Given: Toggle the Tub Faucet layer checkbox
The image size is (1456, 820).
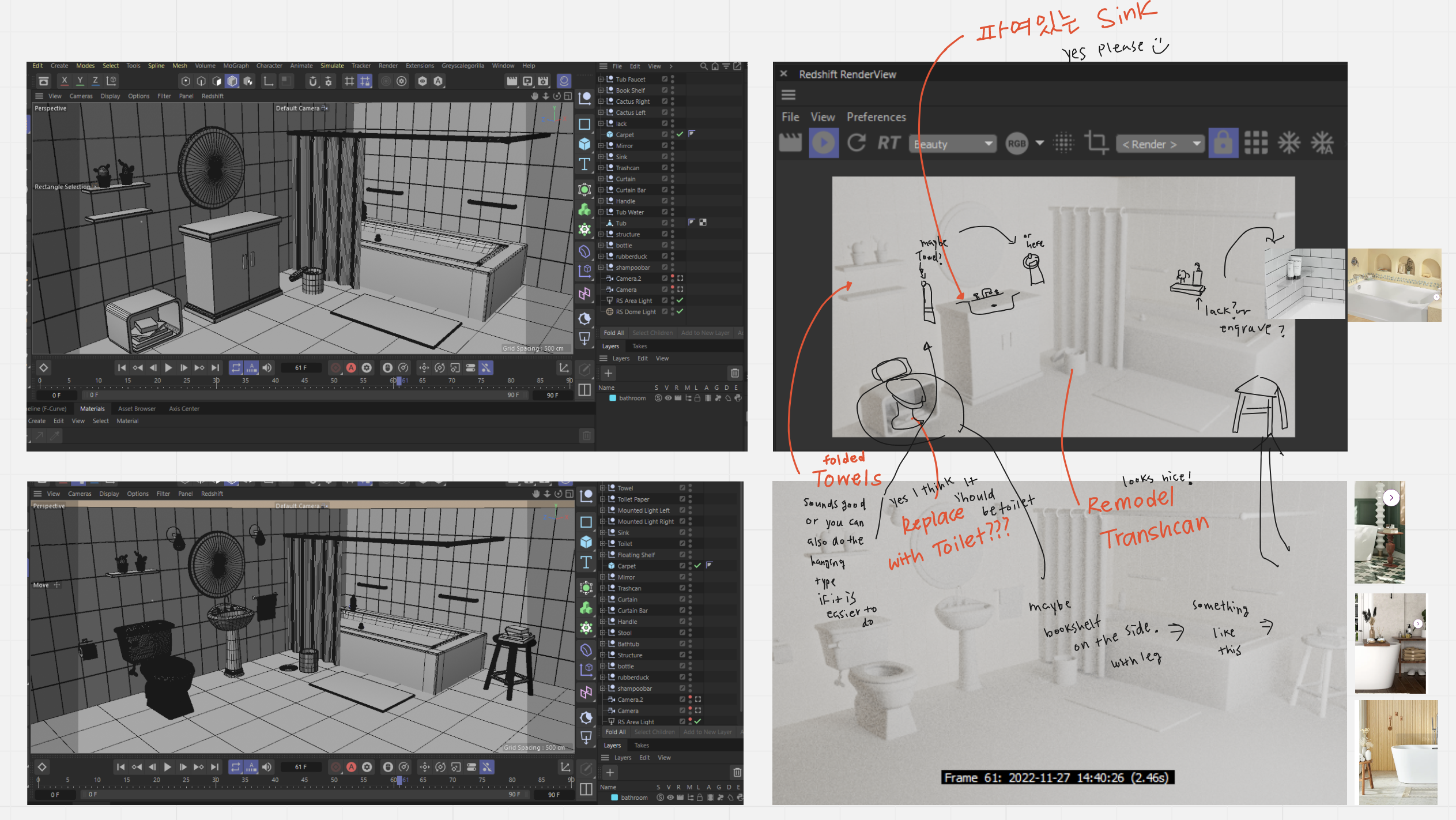Looking at the screenshot, I should click(x=665, y=79).
